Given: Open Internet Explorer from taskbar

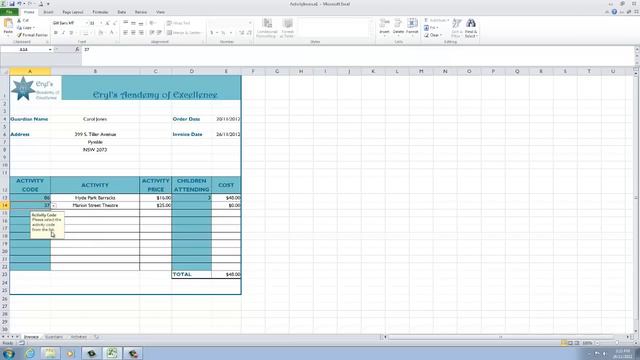Looking at the screenshot, I should (30, 353).
